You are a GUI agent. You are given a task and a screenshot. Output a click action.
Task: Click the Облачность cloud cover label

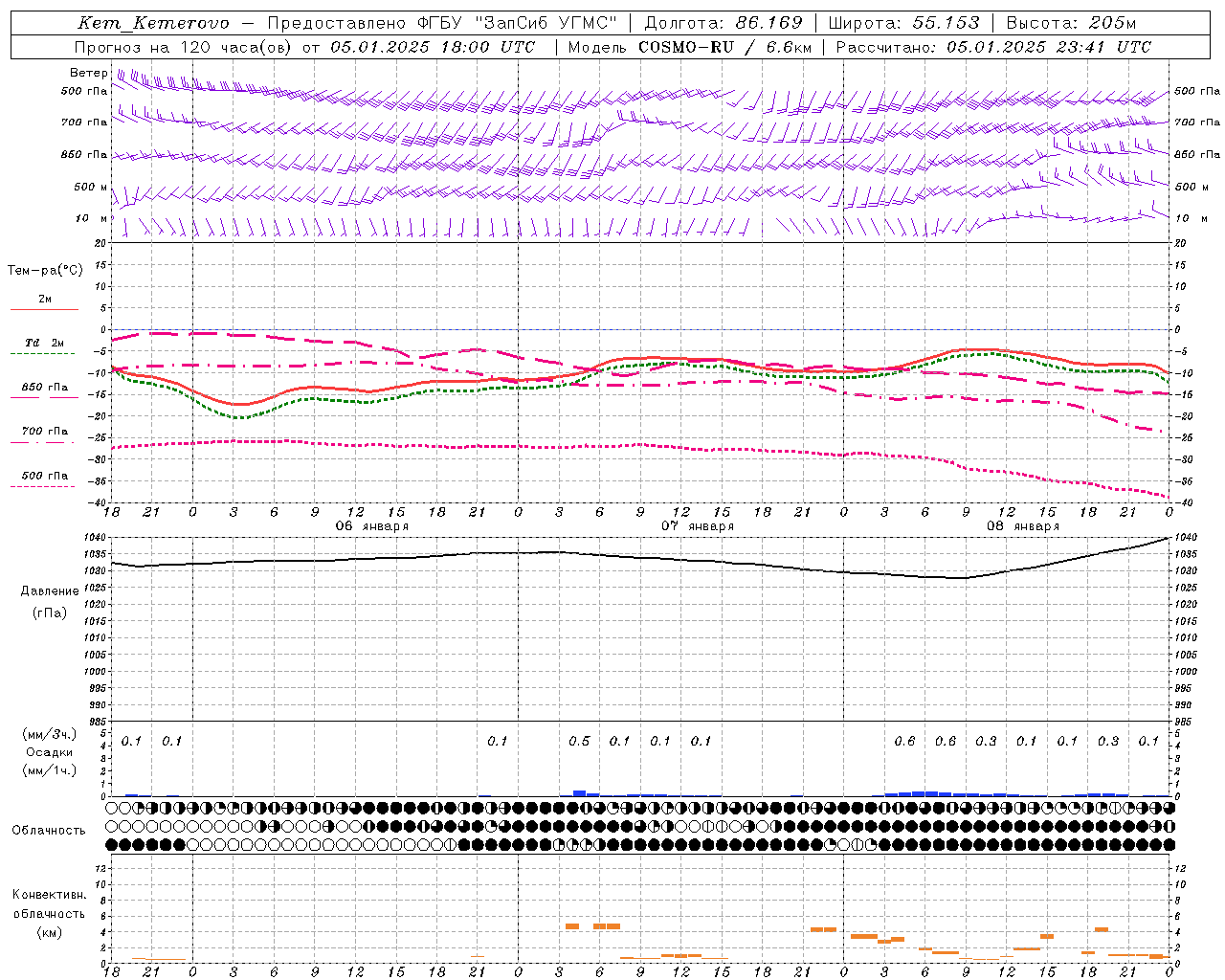49,831
